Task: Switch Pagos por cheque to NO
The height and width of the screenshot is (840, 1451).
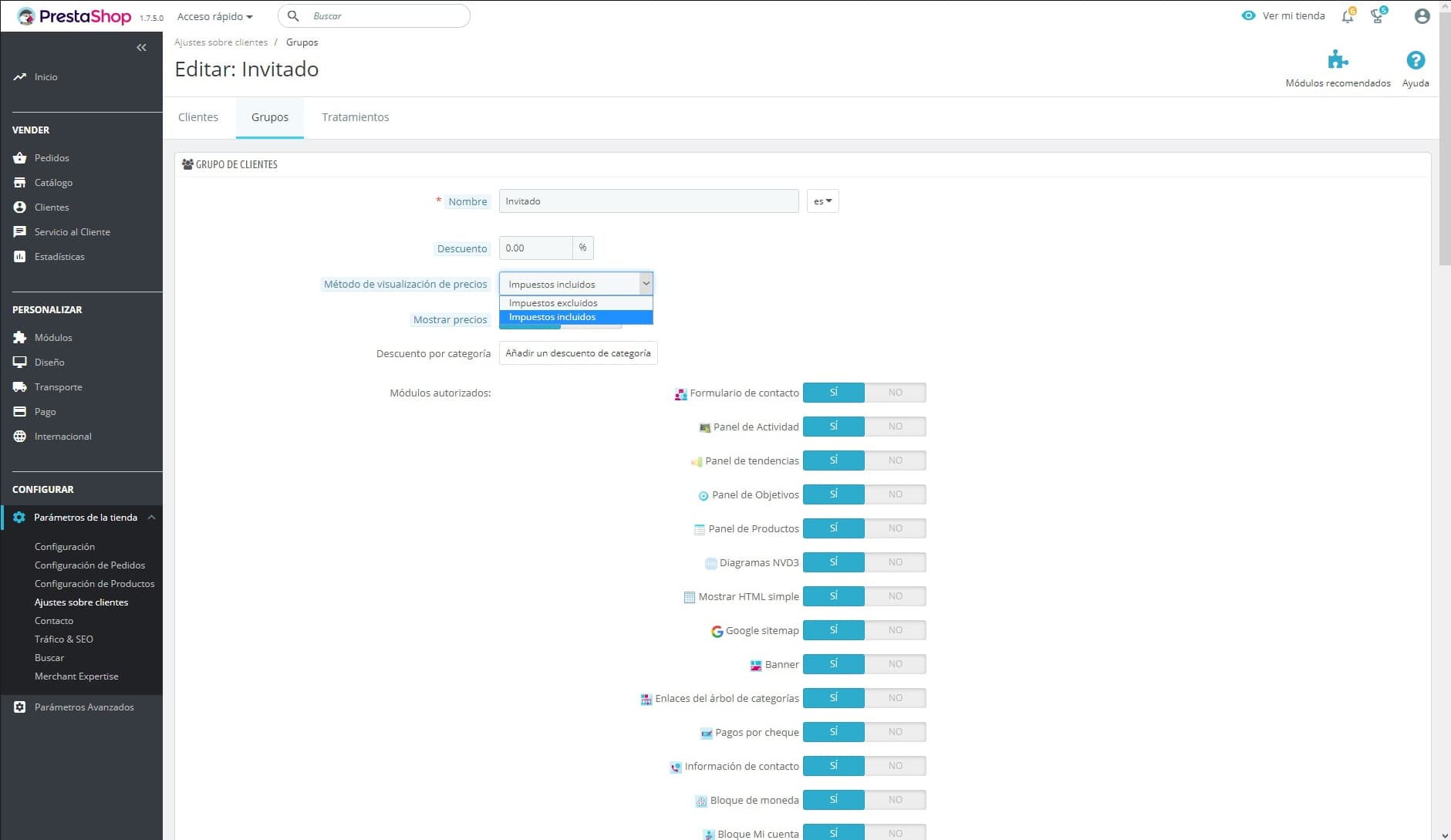Action: (895, 732)
